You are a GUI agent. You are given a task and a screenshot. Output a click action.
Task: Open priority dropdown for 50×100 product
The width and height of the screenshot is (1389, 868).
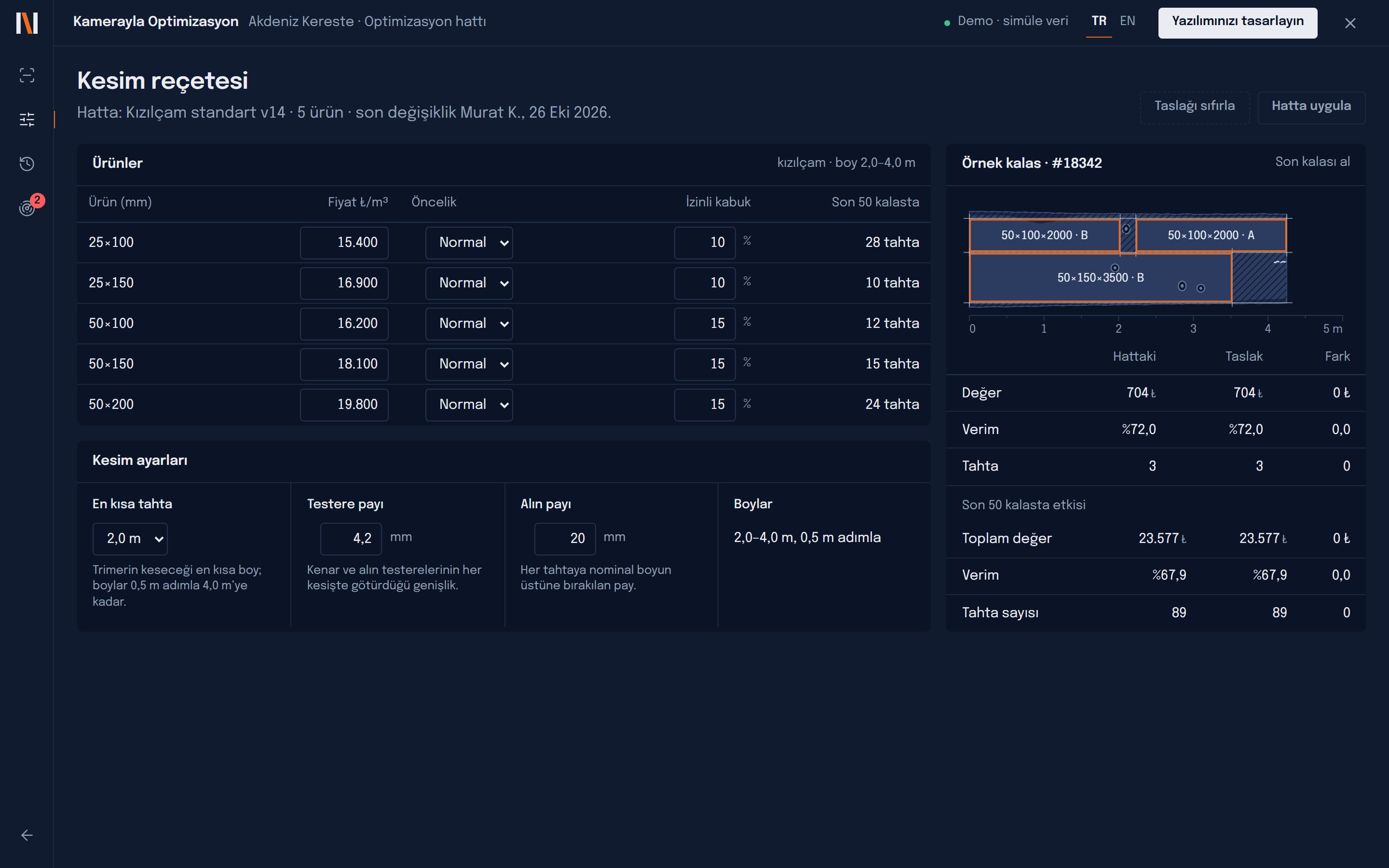[x=469, y=324]
